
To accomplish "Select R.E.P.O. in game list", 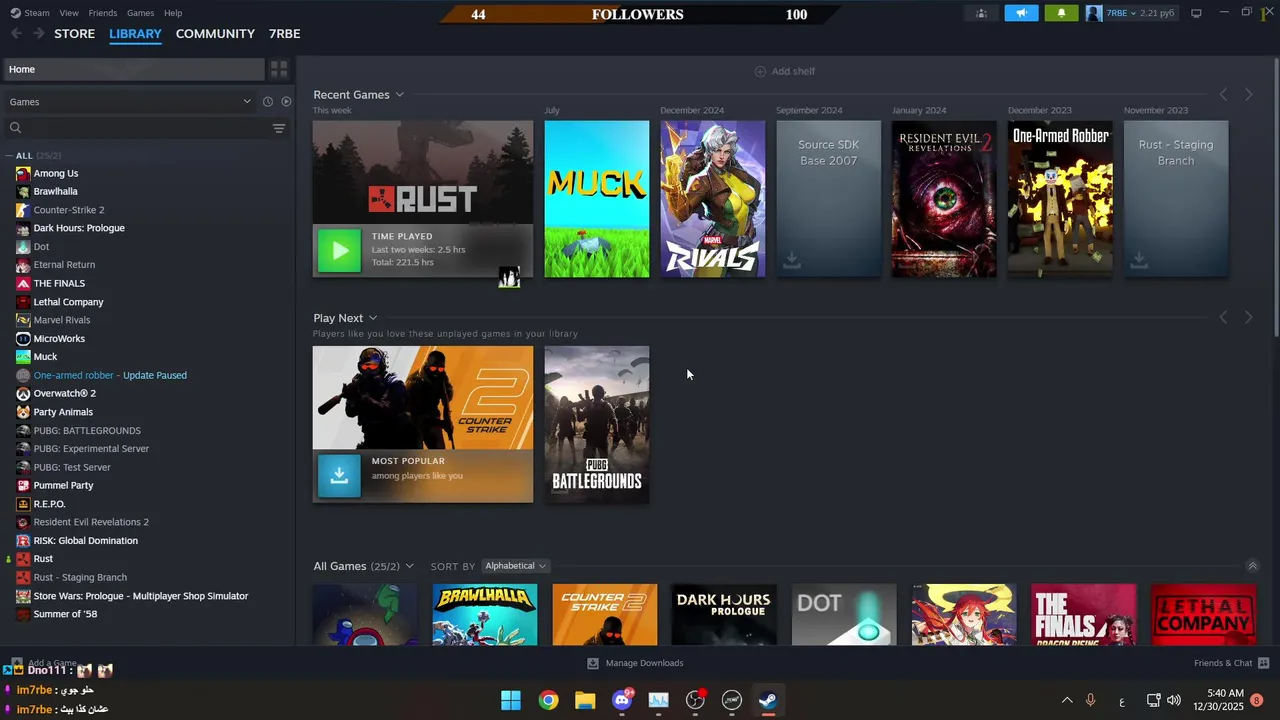I will (x=49, y=504).
